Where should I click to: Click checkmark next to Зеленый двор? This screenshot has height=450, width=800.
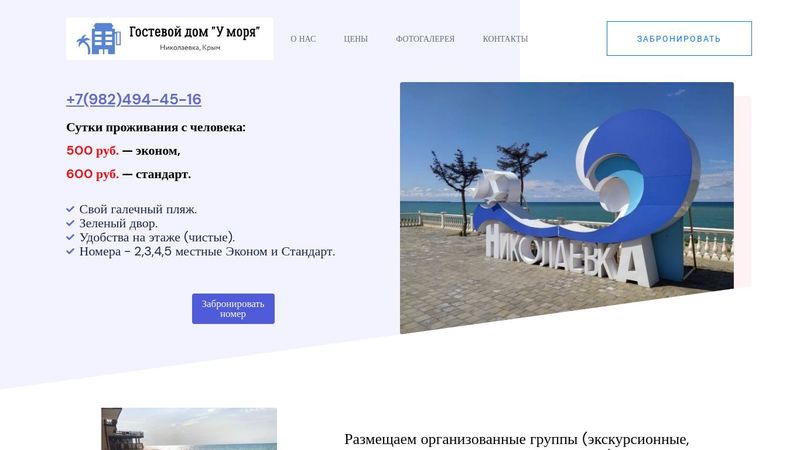click(70, 223)
